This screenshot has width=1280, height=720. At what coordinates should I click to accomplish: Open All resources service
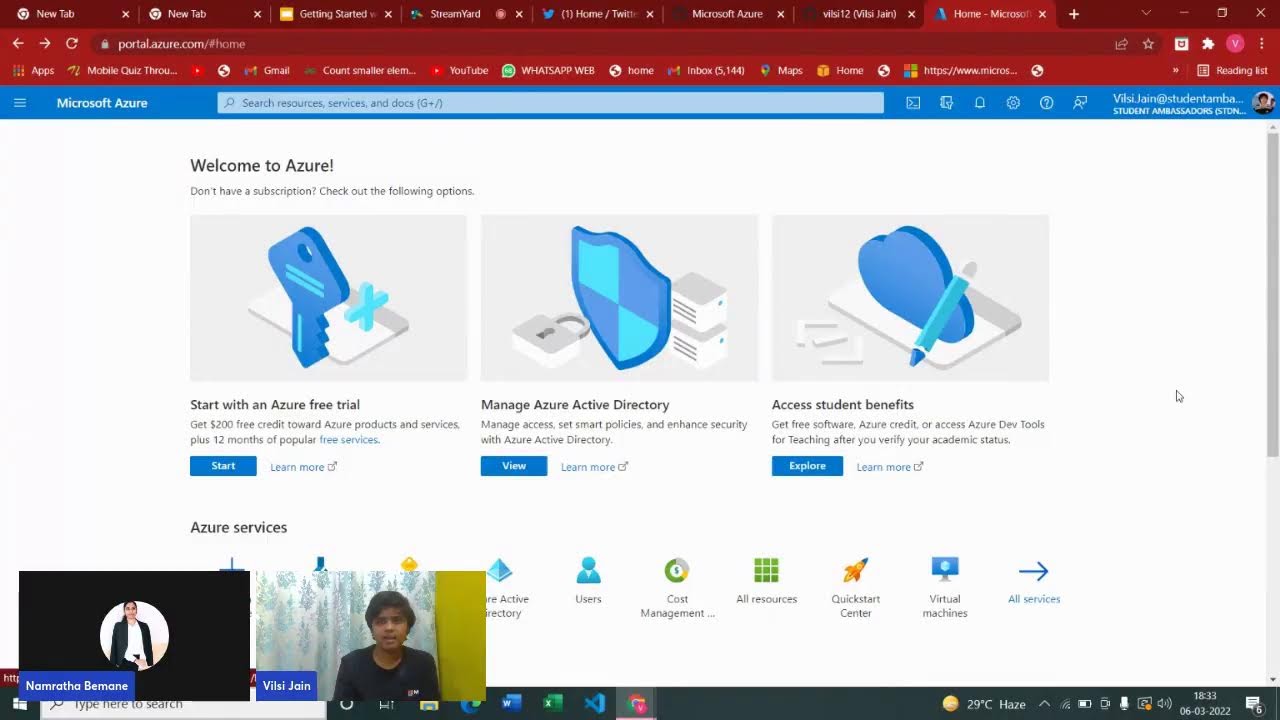[766, 581]
